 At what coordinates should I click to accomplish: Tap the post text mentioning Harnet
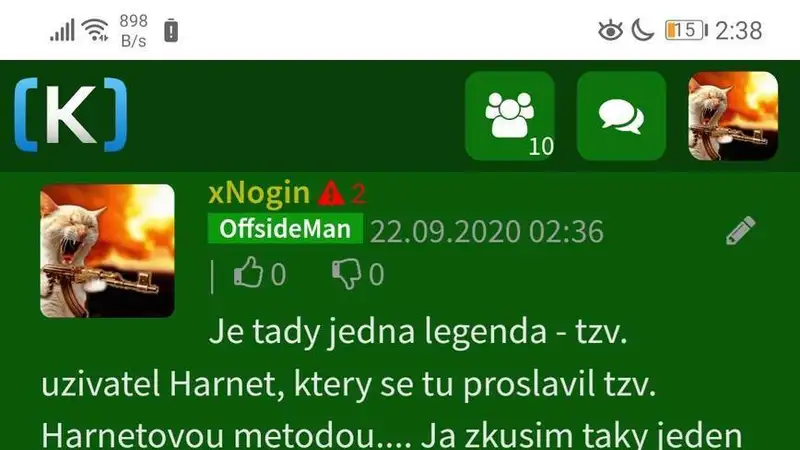pos(391,383)
